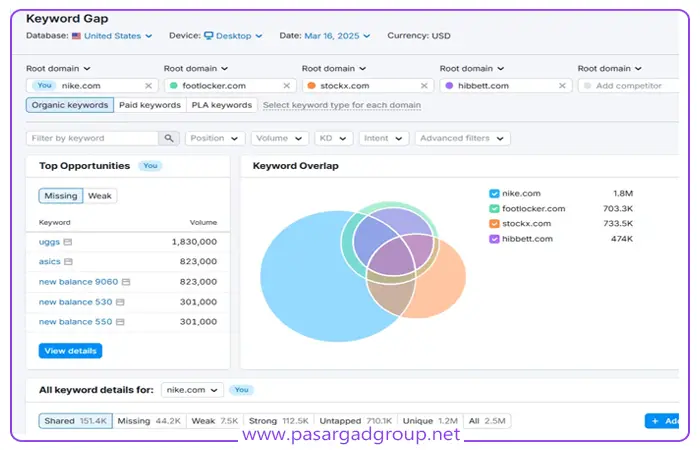Click SERP icon next to new balance 9060

click(126, 282)
